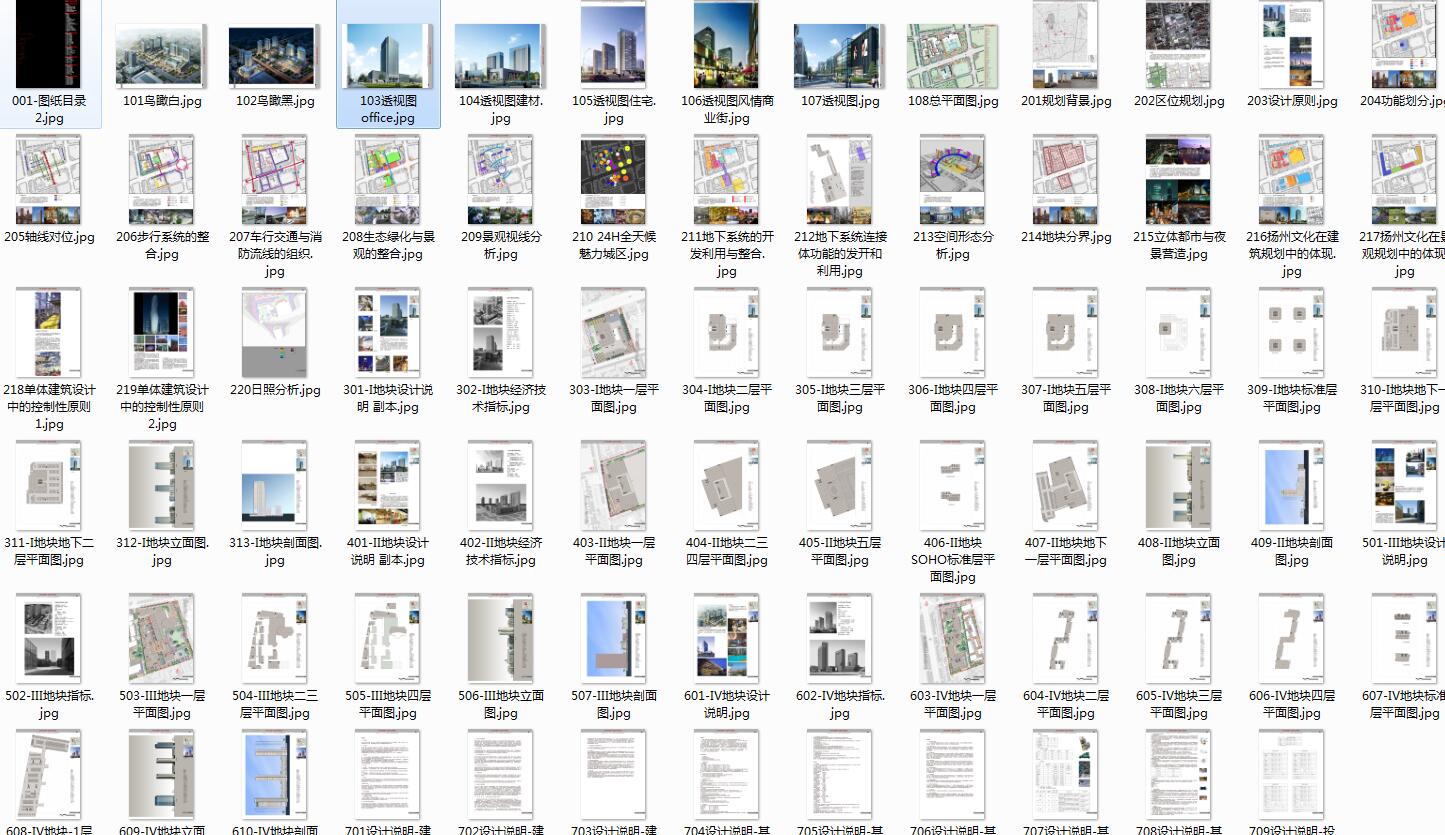Viewport: 1445px width, 835px height.
Task: Select the 202区位规划.jpg thumbnail
Action: tap(1179, 45)
